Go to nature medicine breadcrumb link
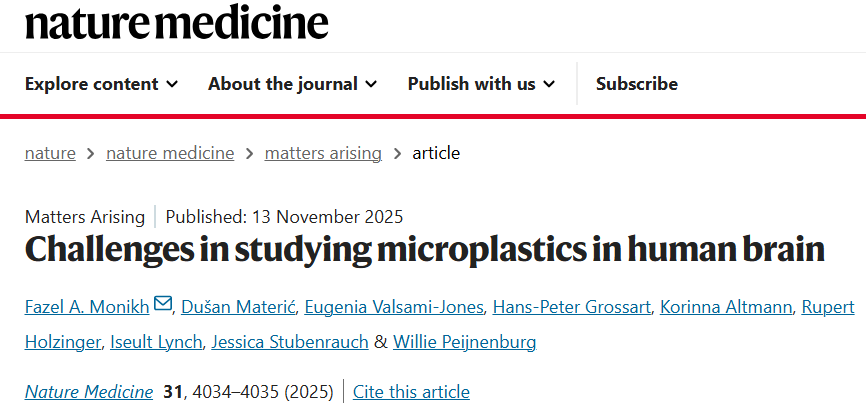 pyautogui.click(x=170, y=153)
